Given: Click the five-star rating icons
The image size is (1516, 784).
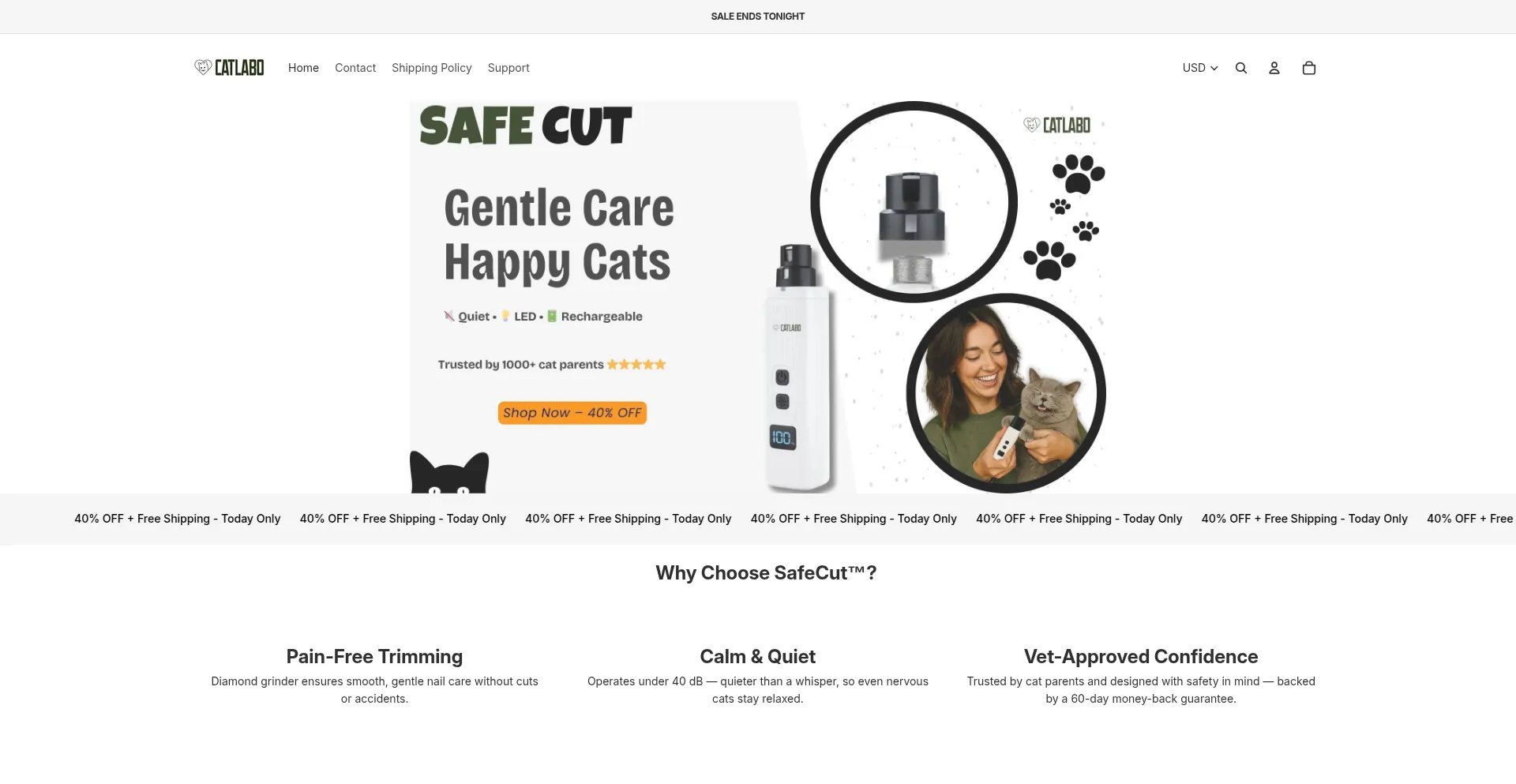Looking at the screenshot, I should click(x=636, y=364).
